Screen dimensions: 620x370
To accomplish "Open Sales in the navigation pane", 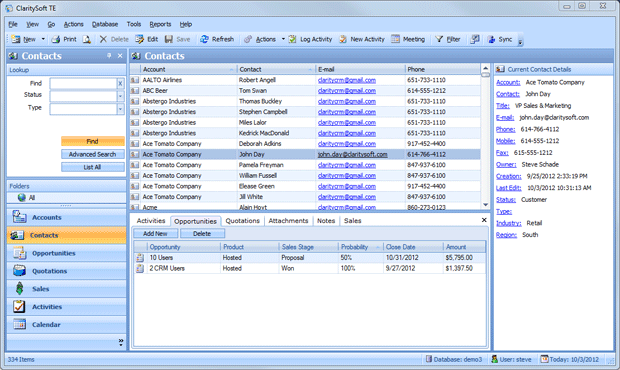I will coord(66,289).
